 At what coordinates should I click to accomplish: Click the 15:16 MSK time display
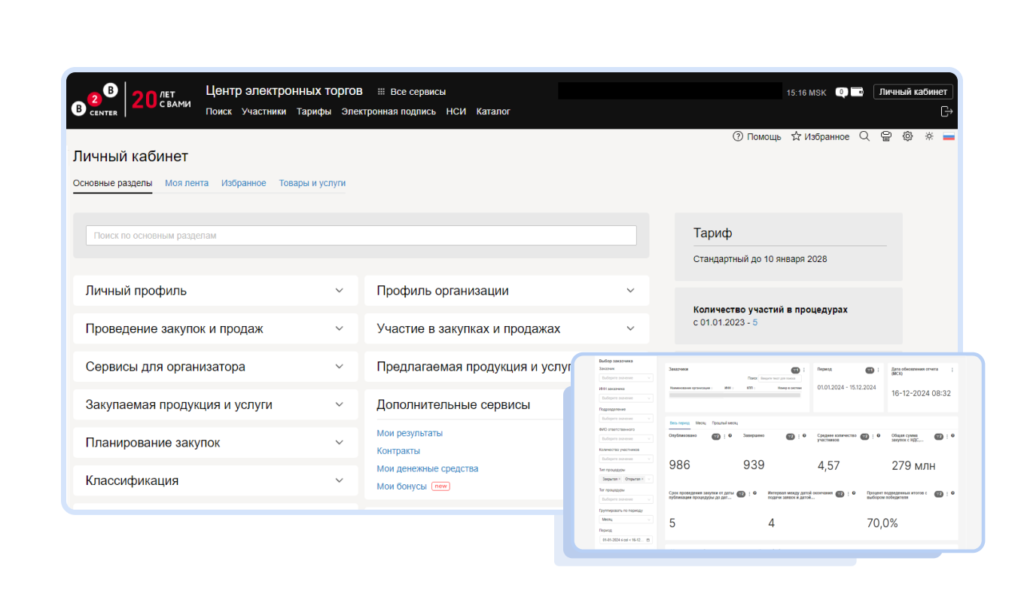point(807,93)
